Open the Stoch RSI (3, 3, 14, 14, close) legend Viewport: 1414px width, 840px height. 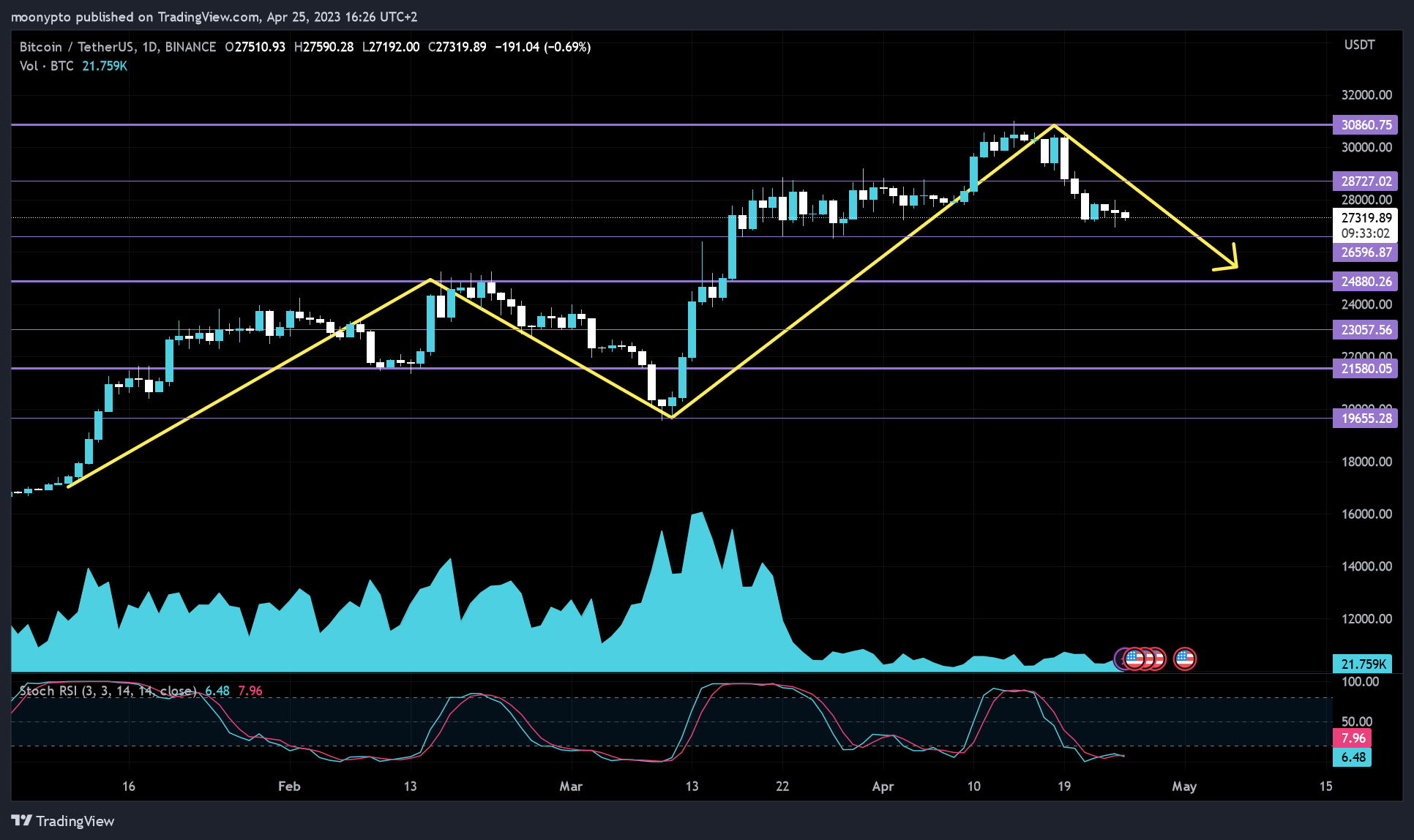(x=108, y=691)
